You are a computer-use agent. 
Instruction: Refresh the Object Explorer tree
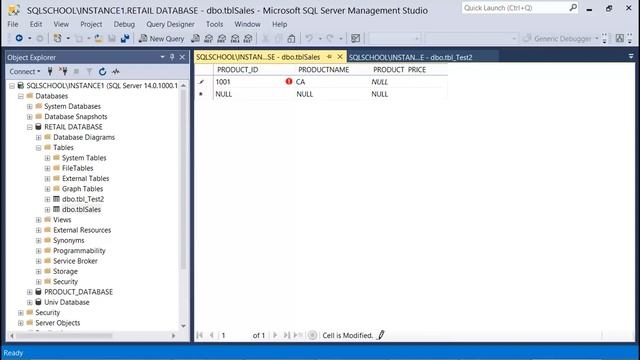102,71
